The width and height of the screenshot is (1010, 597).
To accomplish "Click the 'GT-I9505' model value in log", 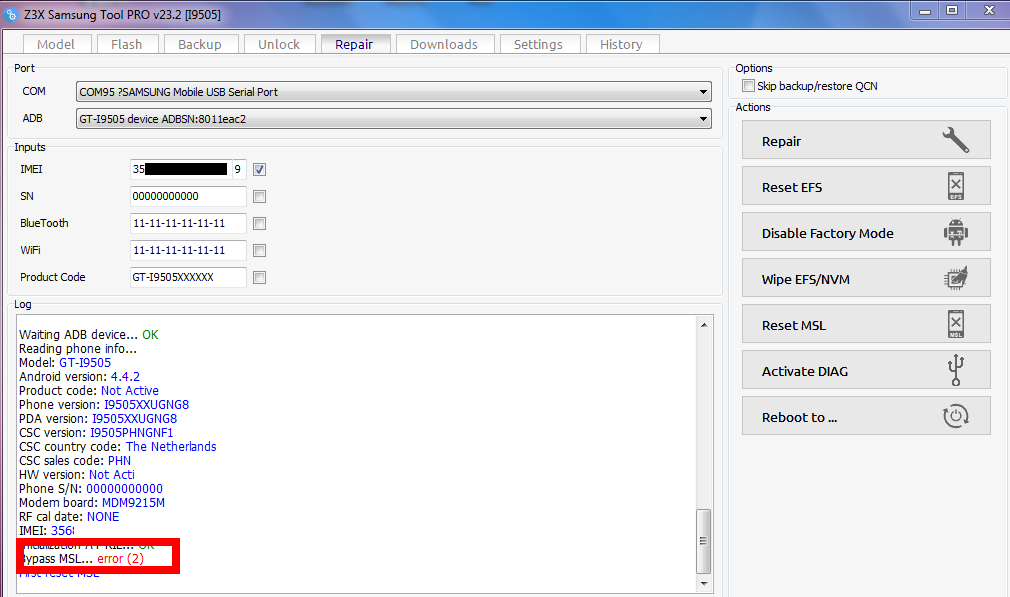I will [x=85, y=363].
